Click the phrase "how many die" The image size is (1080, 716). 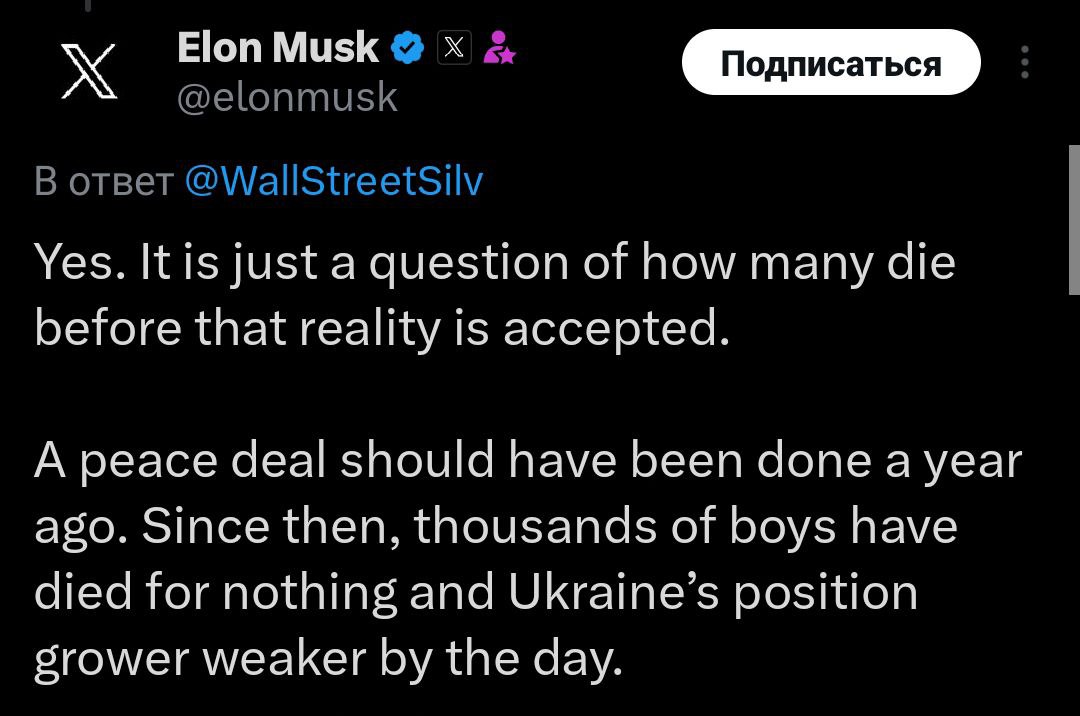pyautogui.click(x=797, y=263)
